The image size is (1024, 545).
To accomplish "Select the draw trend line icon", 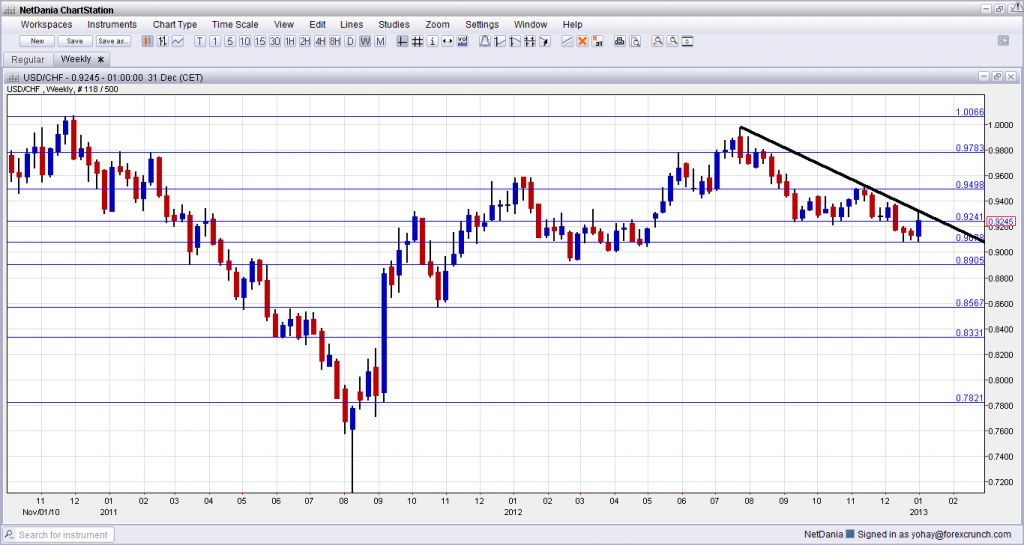I will pos(567,41).
